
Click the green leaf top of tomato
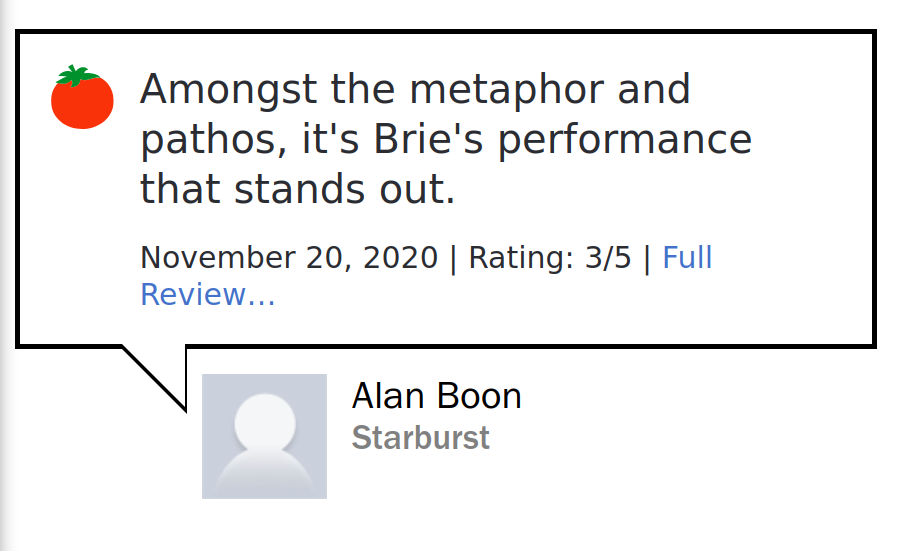(x=76, y=75)
